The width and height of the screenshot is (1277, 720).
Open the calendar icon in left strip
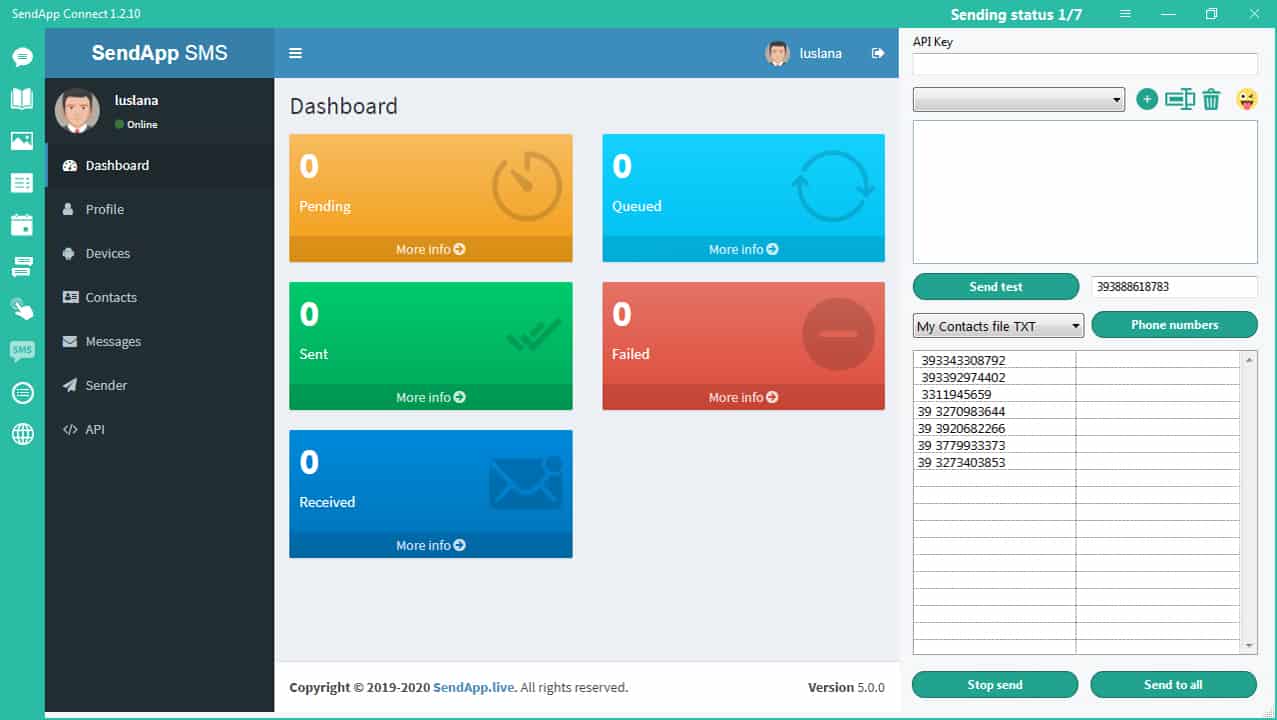pyautogui.click(x=22, y=224)
